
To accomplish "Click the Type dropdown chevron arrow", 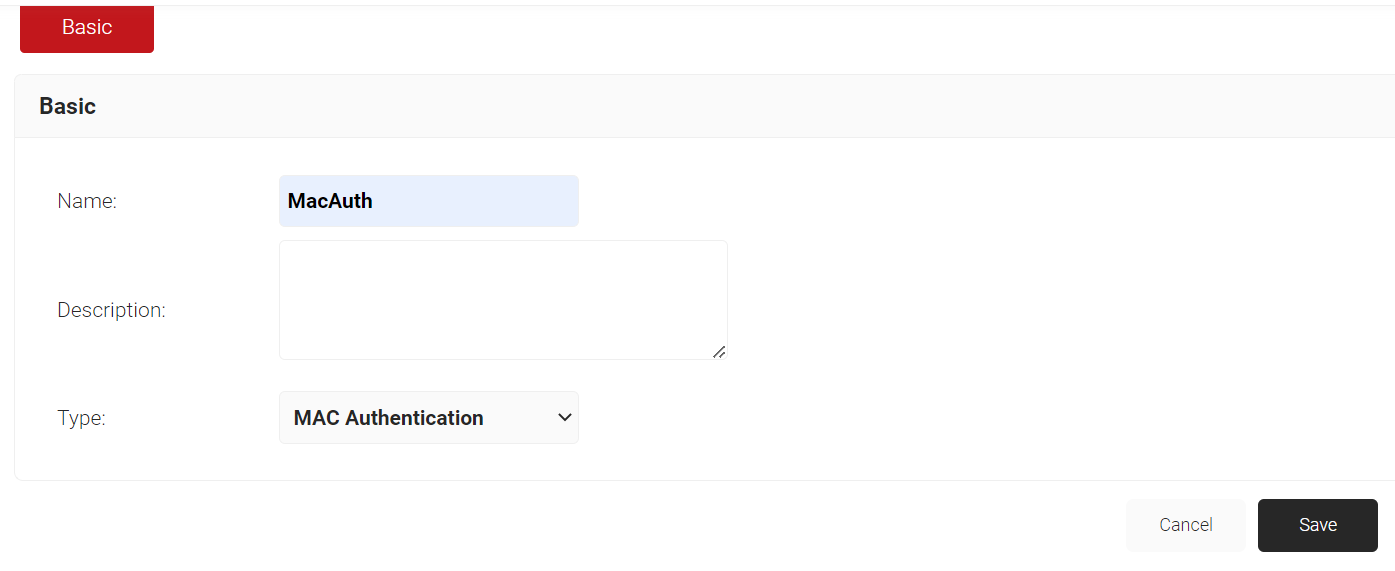I will click(564, 418).
